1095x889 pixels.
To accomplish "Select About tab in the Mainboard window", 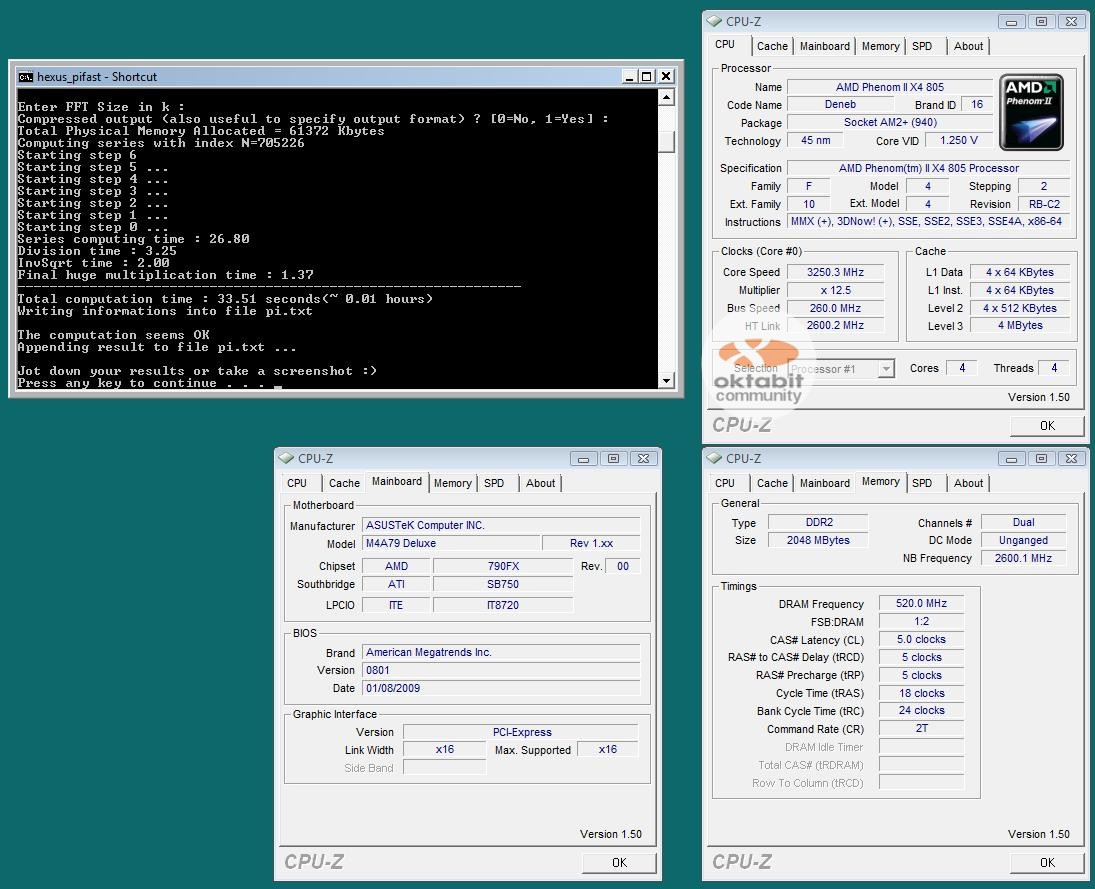I will click(541, 483).
